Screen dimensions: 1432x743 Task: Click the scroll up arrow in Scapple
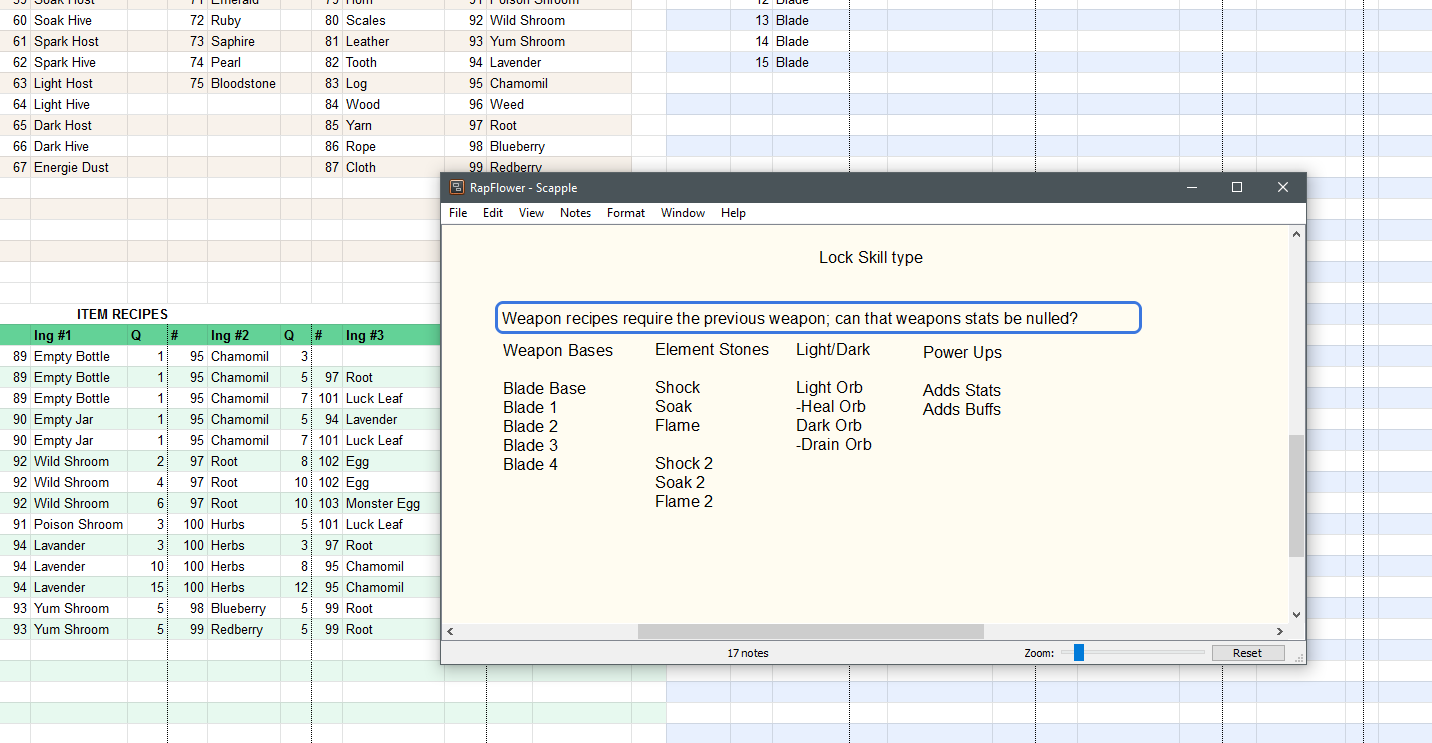pyautogui.click(x=1296, y=235)
